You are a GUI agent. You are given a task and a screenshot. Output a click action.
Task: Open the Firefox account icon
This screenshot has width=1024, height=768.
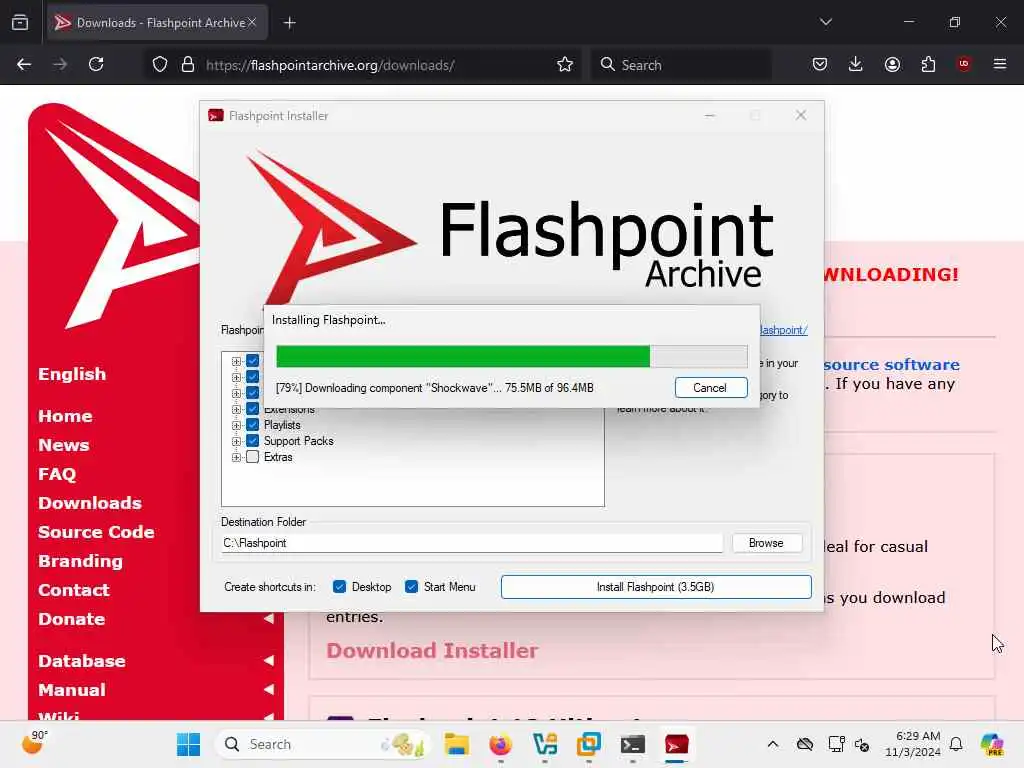892,64
